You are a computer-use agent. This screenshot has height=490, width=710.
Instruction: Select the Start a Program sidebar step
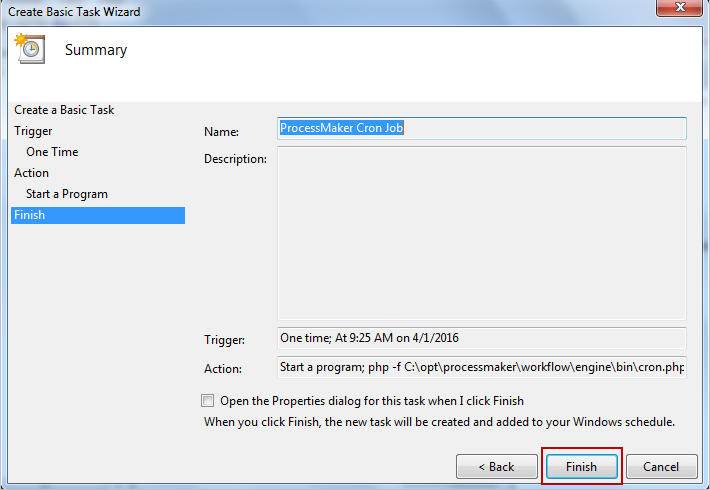[x=67, y=194]
